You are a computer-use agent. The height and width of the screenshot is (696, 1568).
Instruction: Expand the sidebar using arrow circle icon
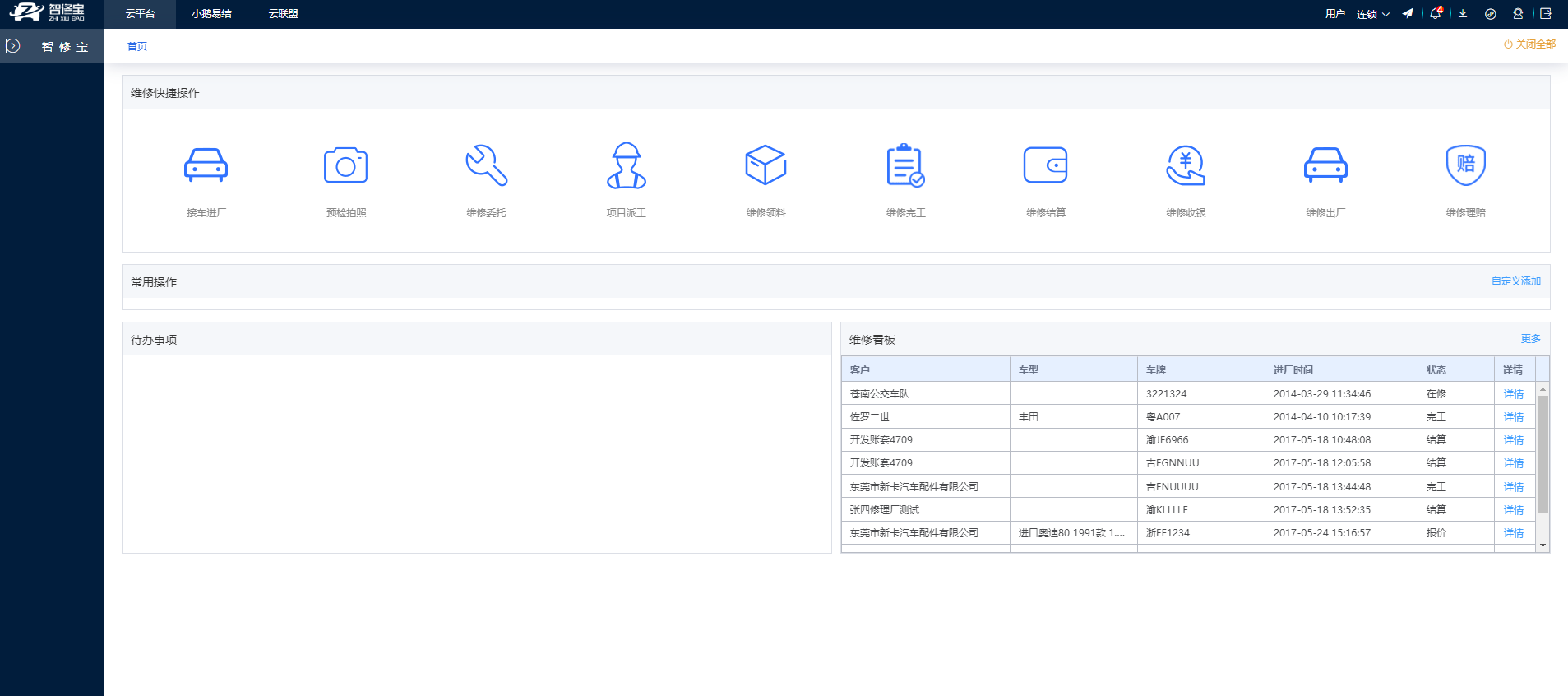[13, 46]
